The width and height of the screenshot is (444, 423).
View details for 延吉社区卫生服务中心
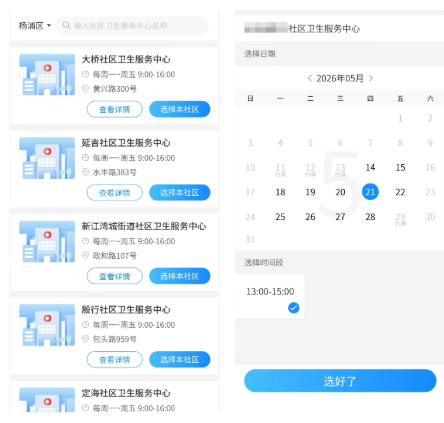115,193
